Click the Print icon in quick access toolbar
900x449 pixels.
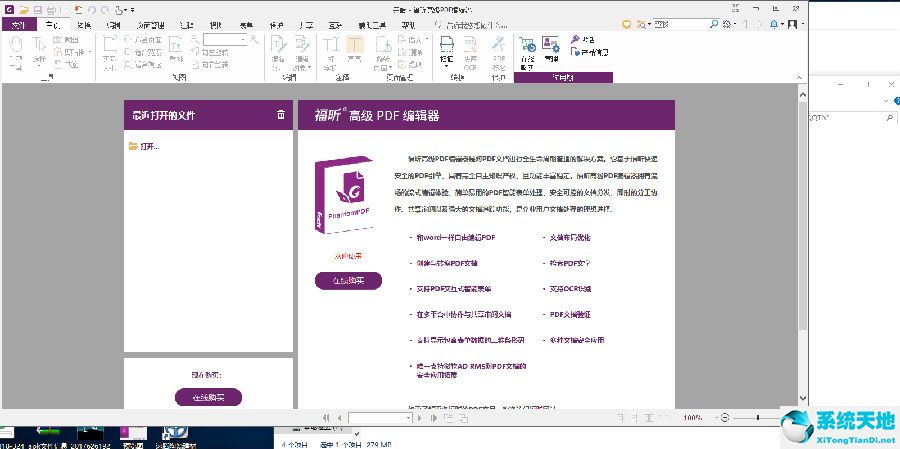pyautogui.click(x=51, y=10)
